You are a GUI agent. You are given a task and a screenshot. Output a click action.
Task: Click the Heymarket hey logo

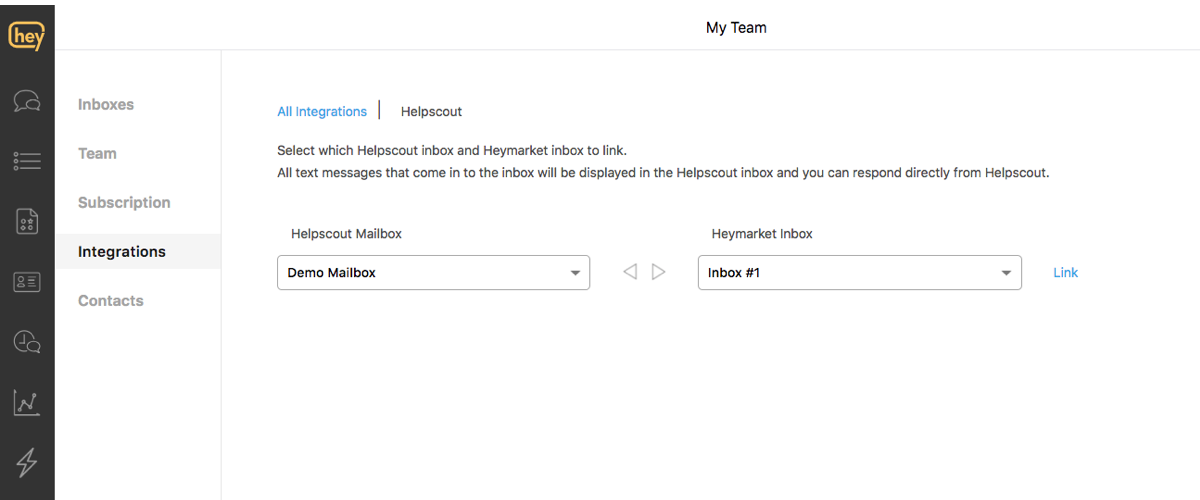coord(27,36)
